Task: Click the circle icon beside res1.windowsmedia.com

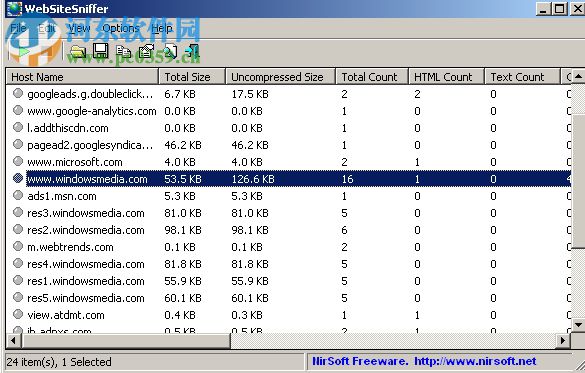Action: (x=18, y=280)
